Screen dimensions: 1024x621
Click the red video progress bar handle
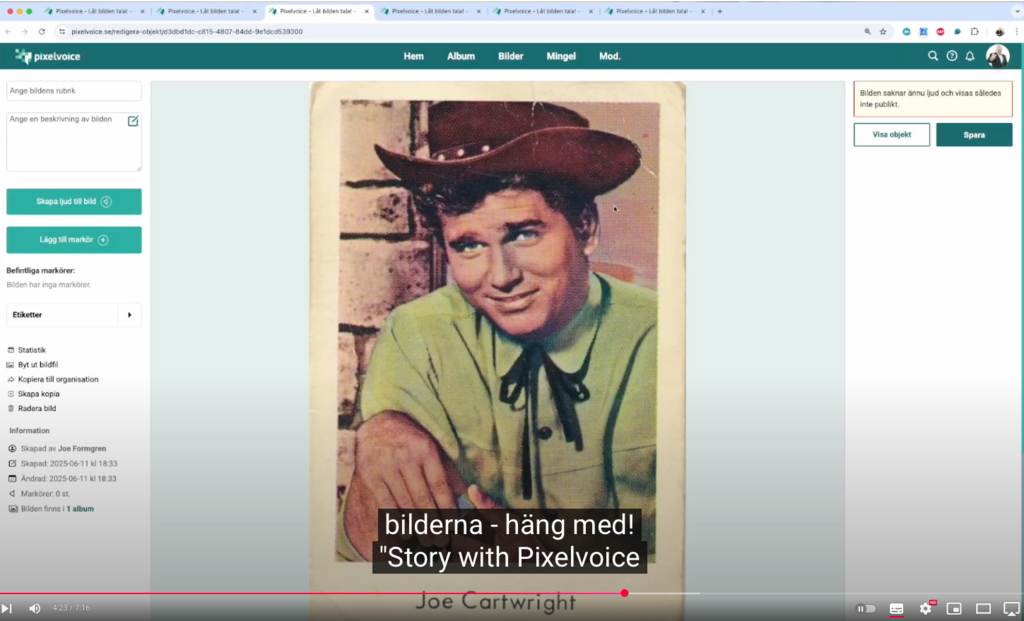(624, 593)
